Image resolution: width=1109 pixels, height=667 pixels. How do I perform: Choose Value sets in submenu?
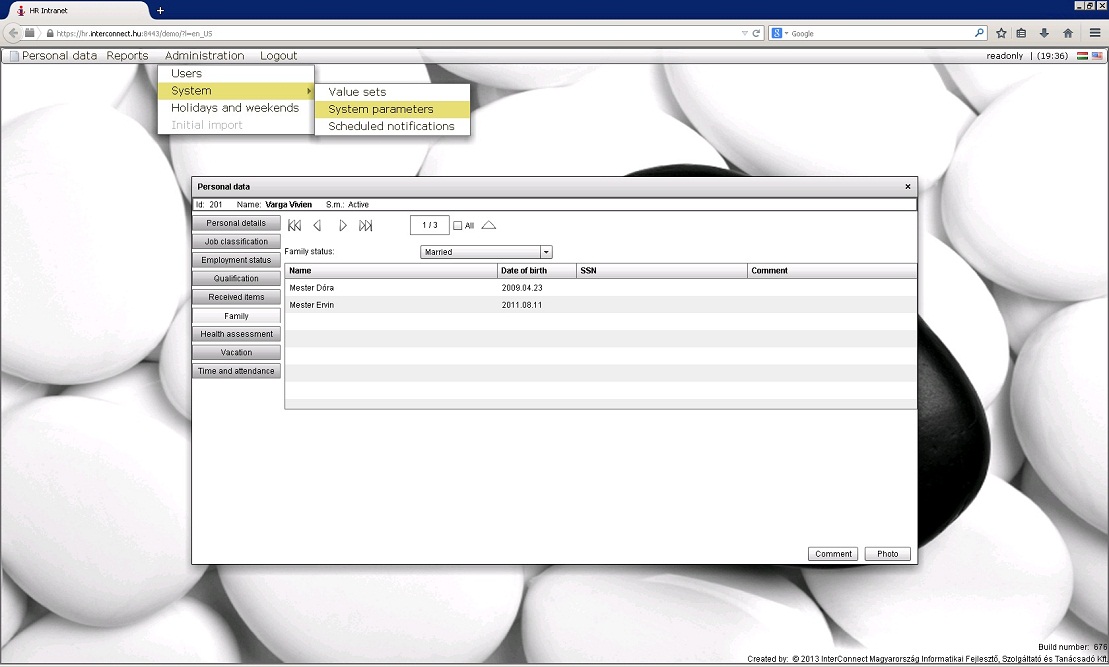(392, 92)
